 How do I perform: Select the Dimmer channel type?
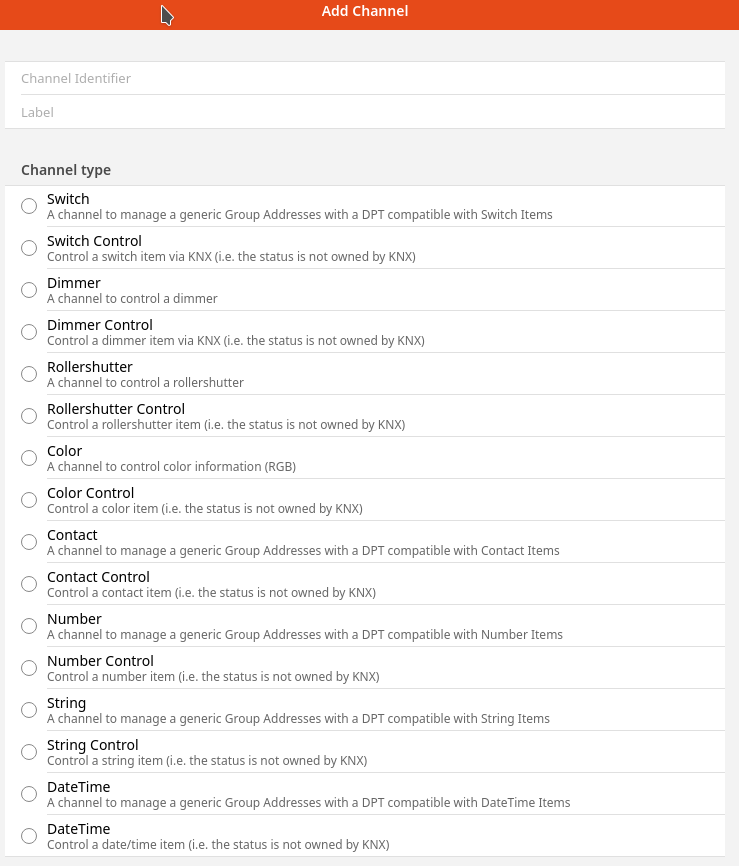29,290
